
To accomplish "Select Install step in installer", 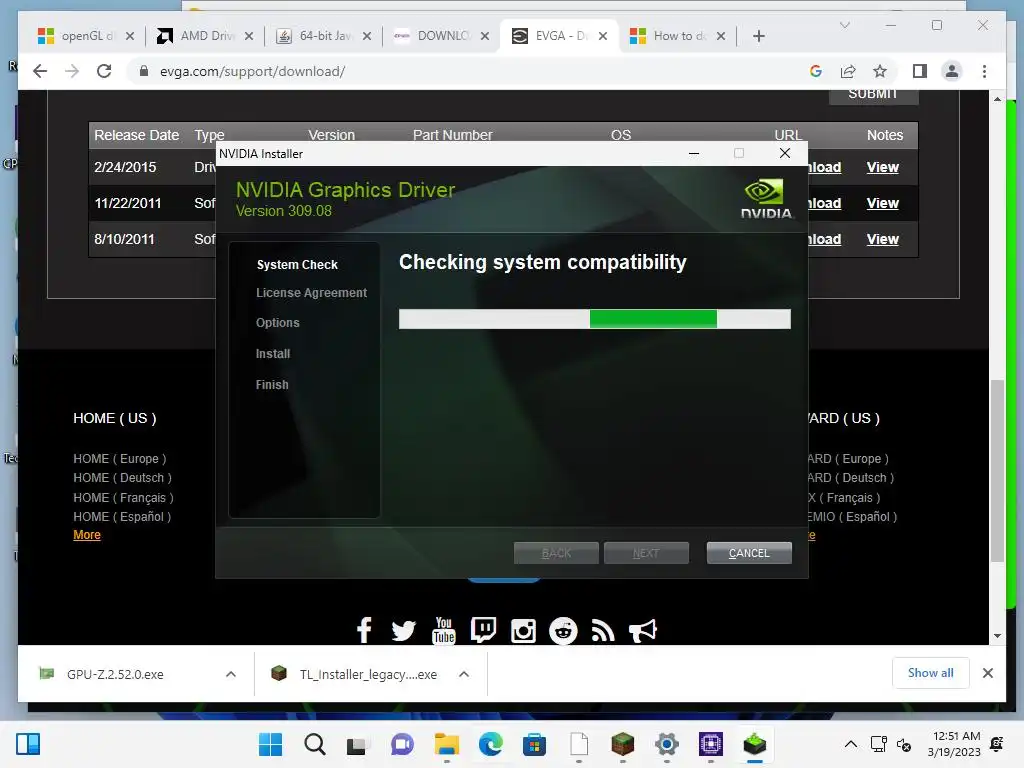I will (x=273, y=353).
